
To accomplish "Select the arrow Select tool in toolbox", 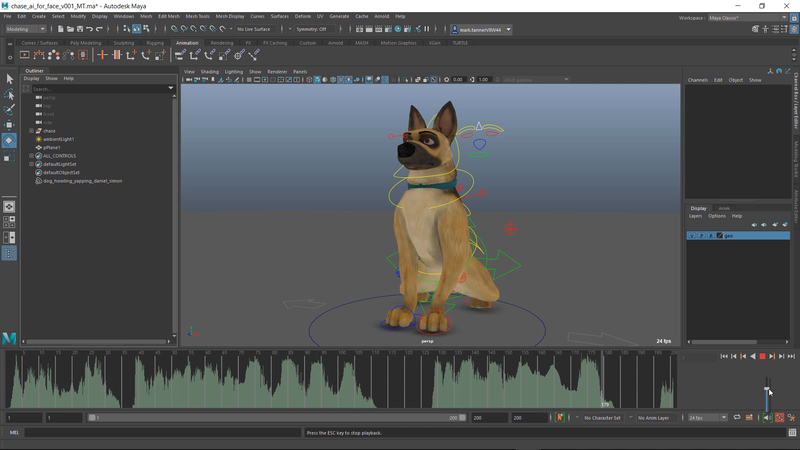I will (9, 79).
